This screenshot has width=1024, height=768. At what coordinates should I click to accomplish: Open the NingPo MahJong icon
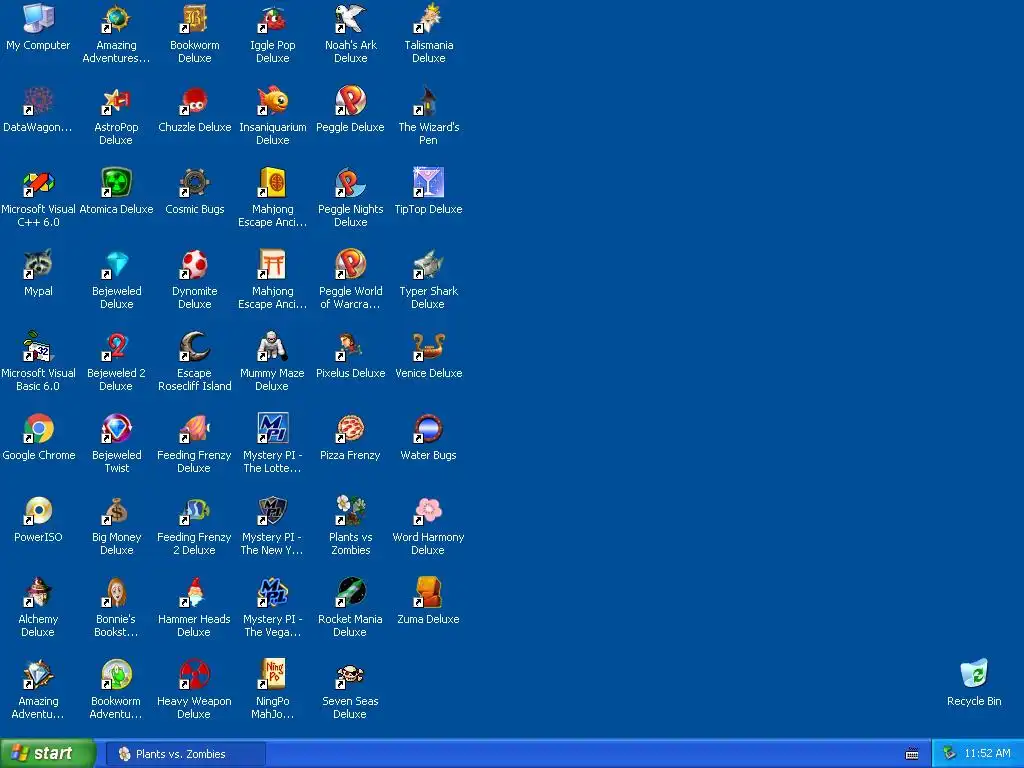coord(272,674)
